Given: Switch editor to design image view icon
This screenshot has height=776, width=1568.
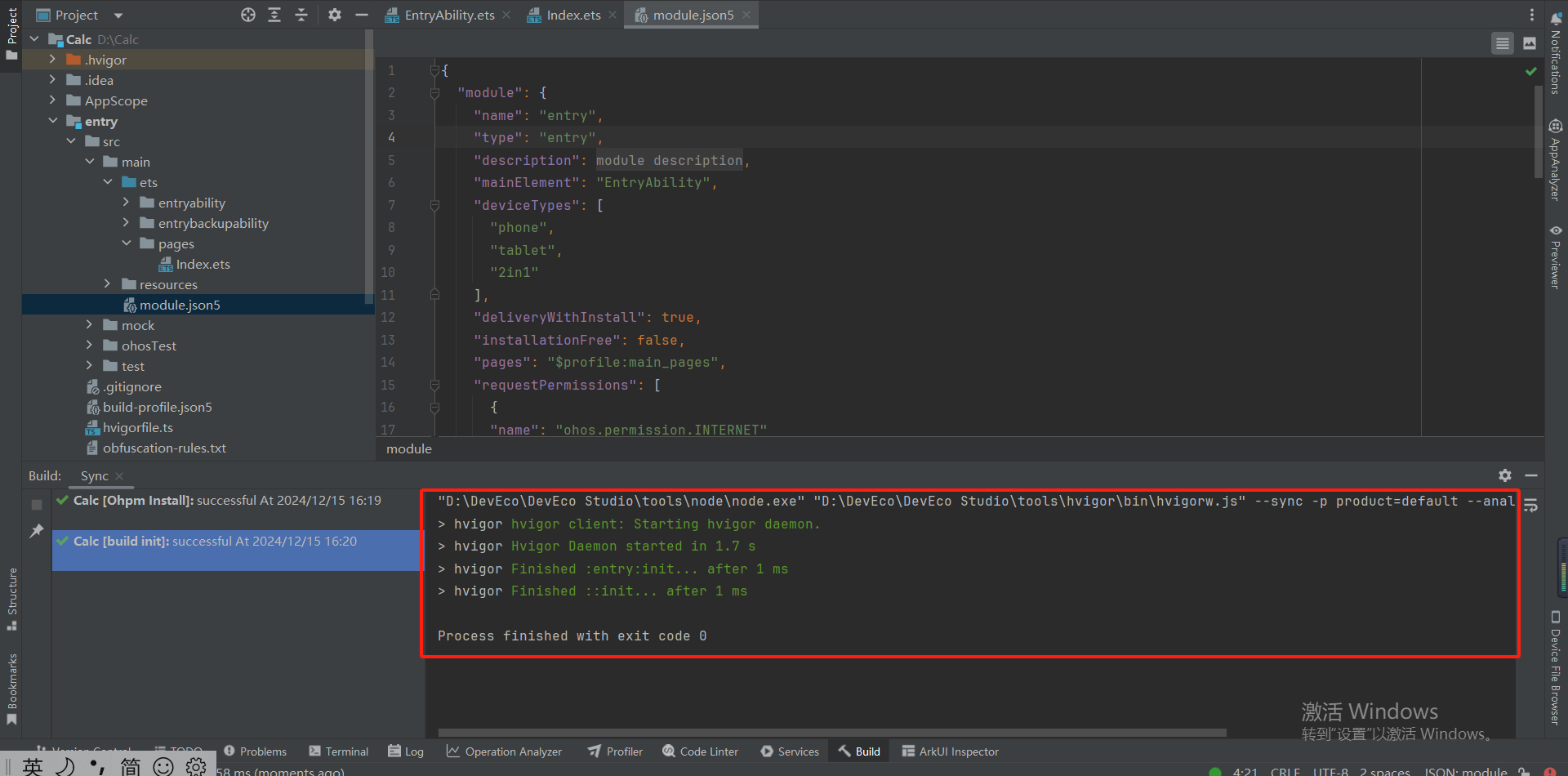Looking at the screenshot, I should pos(1530,43).
